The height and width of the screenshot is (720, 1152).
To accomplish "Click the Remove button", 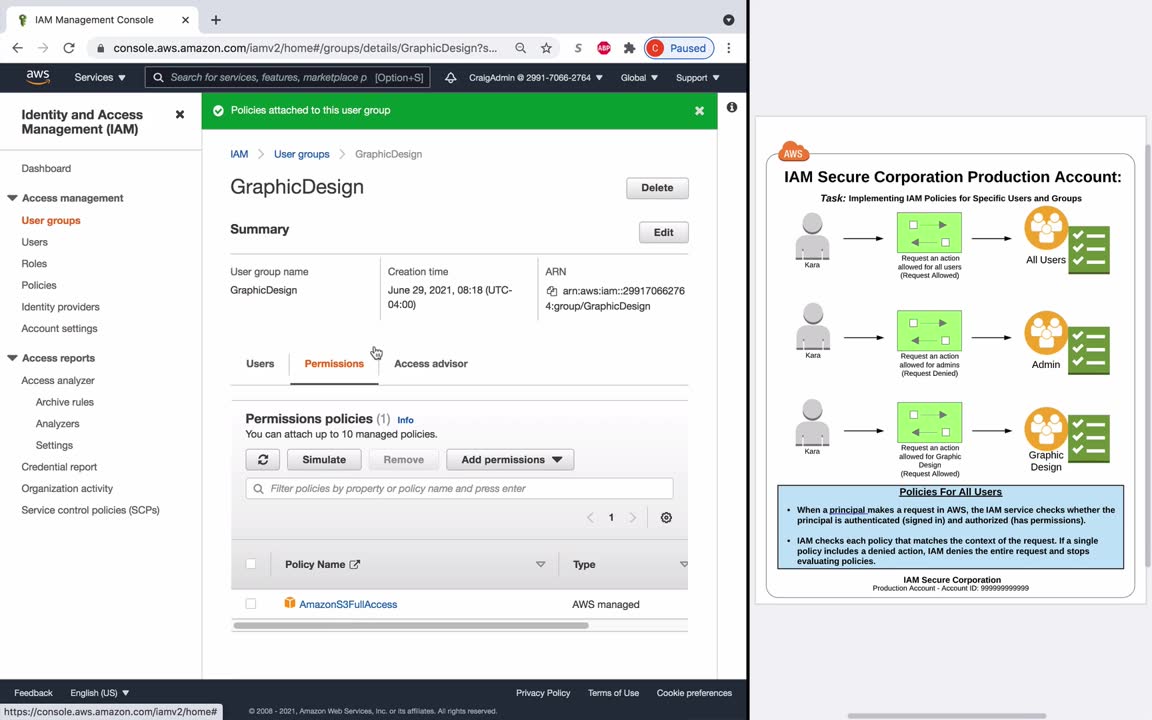I will click(x=403, y=459).
